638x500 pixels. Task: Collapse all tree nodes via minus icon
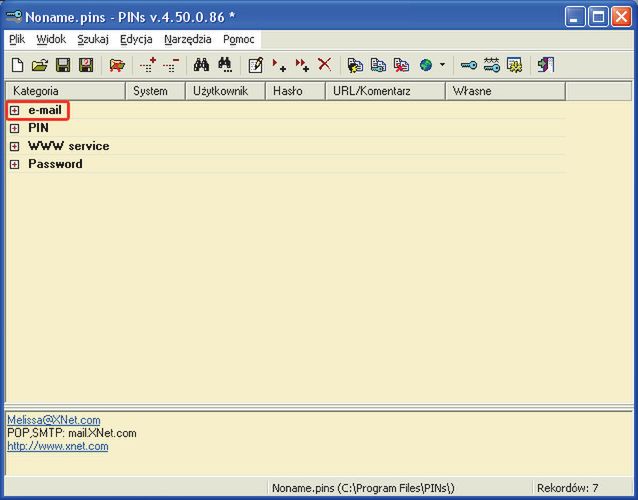pyautogui.click(x=171, y=65)
